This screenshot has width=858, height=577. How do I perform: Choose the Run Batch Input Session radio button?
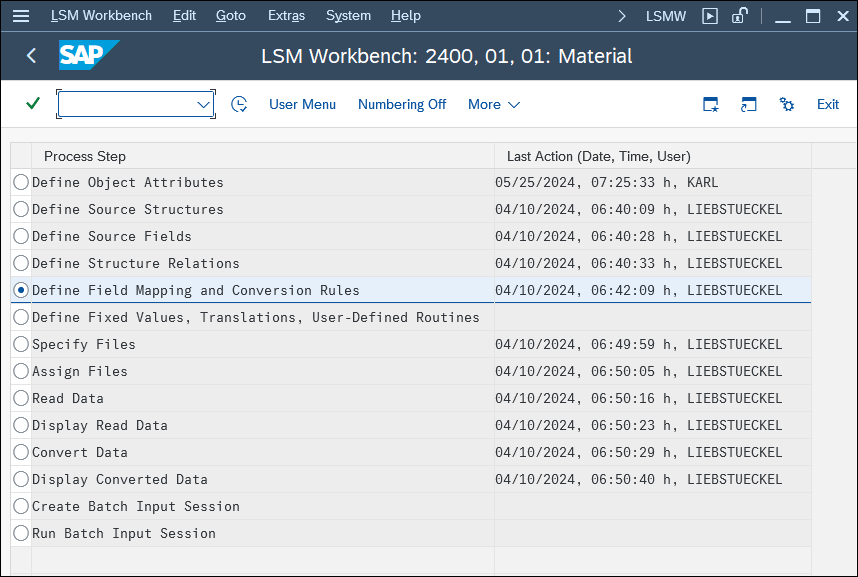tap(21, 533)
